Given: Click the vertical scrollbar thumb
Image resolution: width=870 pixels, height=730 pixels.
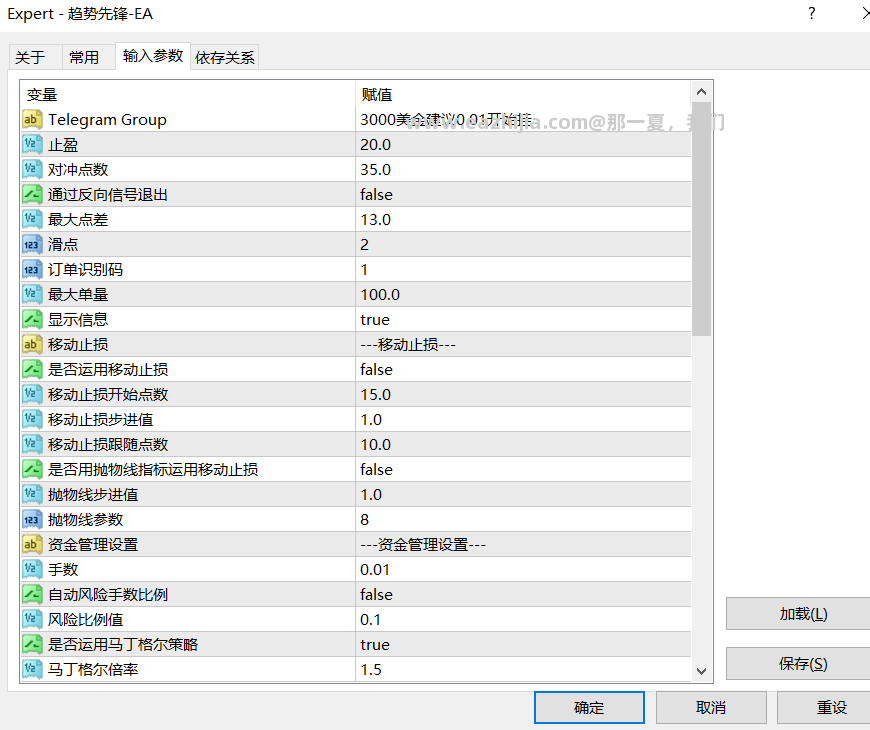Looking at the screenshot, I should point(701,221).
